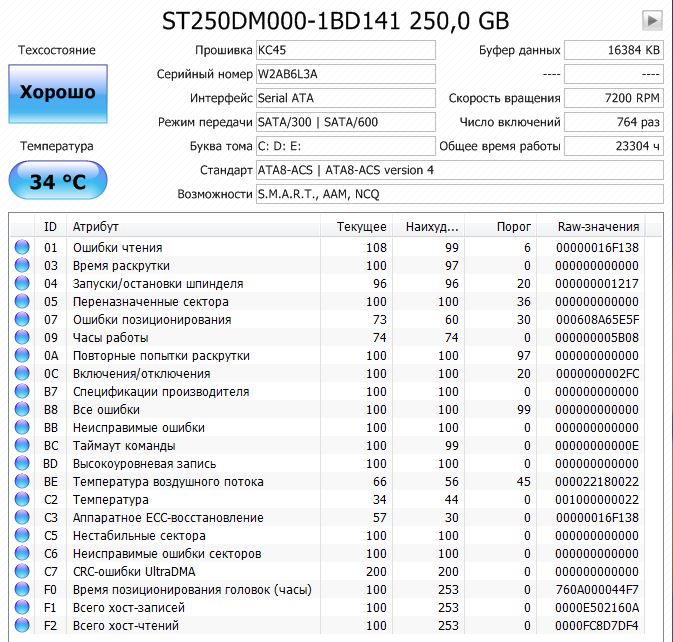Image resolution: width=673 pixels, height=642 pixels.
Task: Click the Прошивка field showing KC45
Action: pos(346,50)
